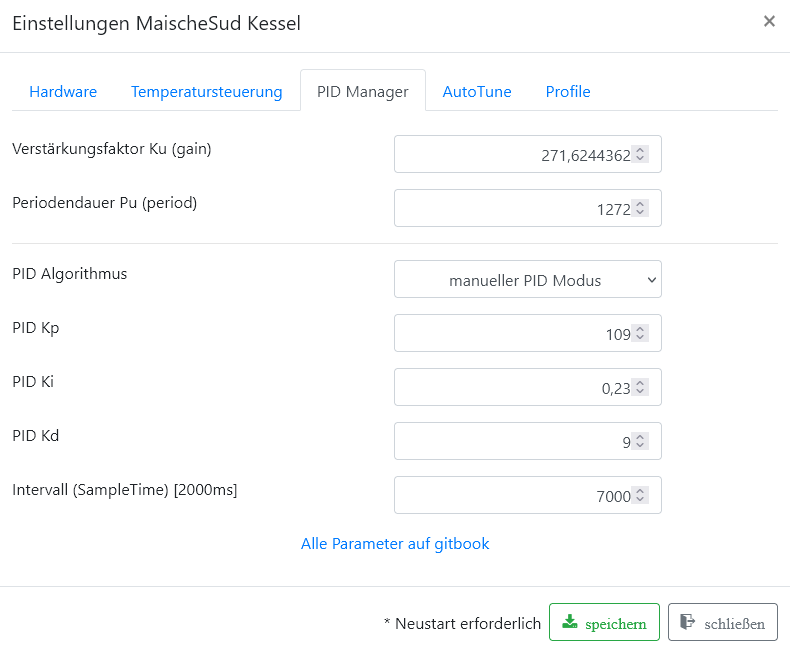Open the AutoTune tab

(x=477, y=92)
